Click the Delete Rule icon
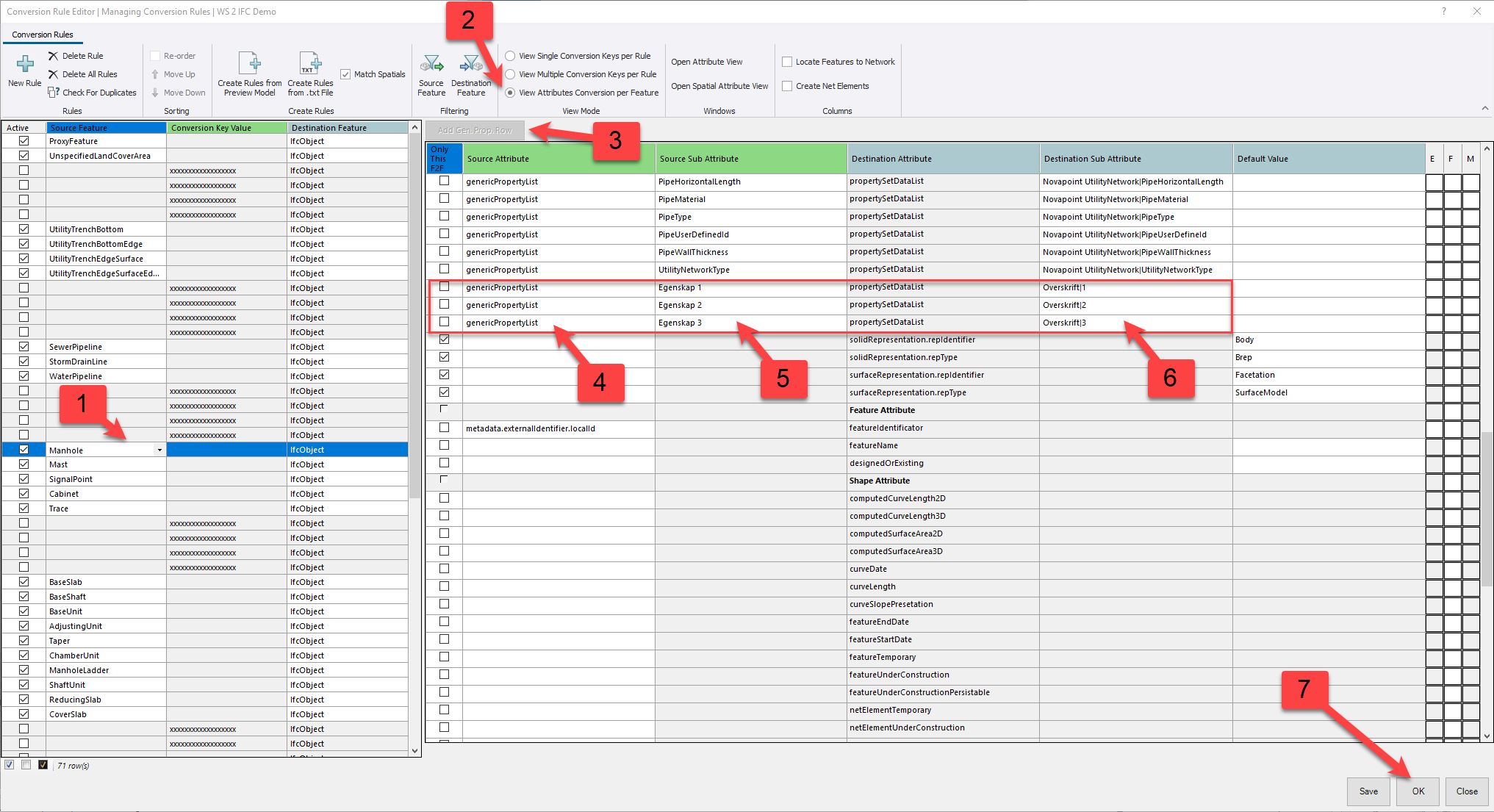 [53, 56]
